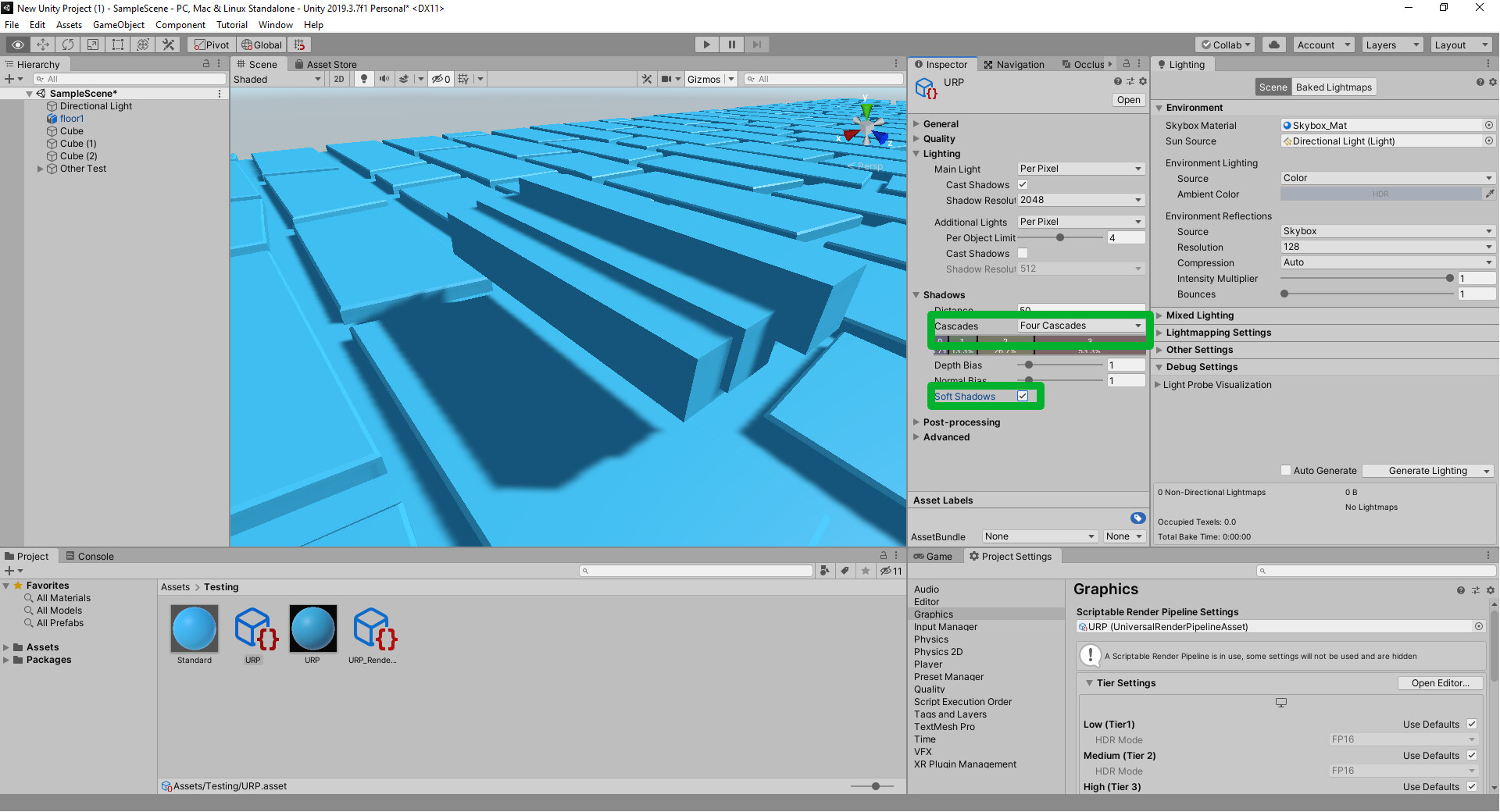This screenshot has width=1500, height=812.
Task: Select the Rect Transform tool
Action: 117,44
